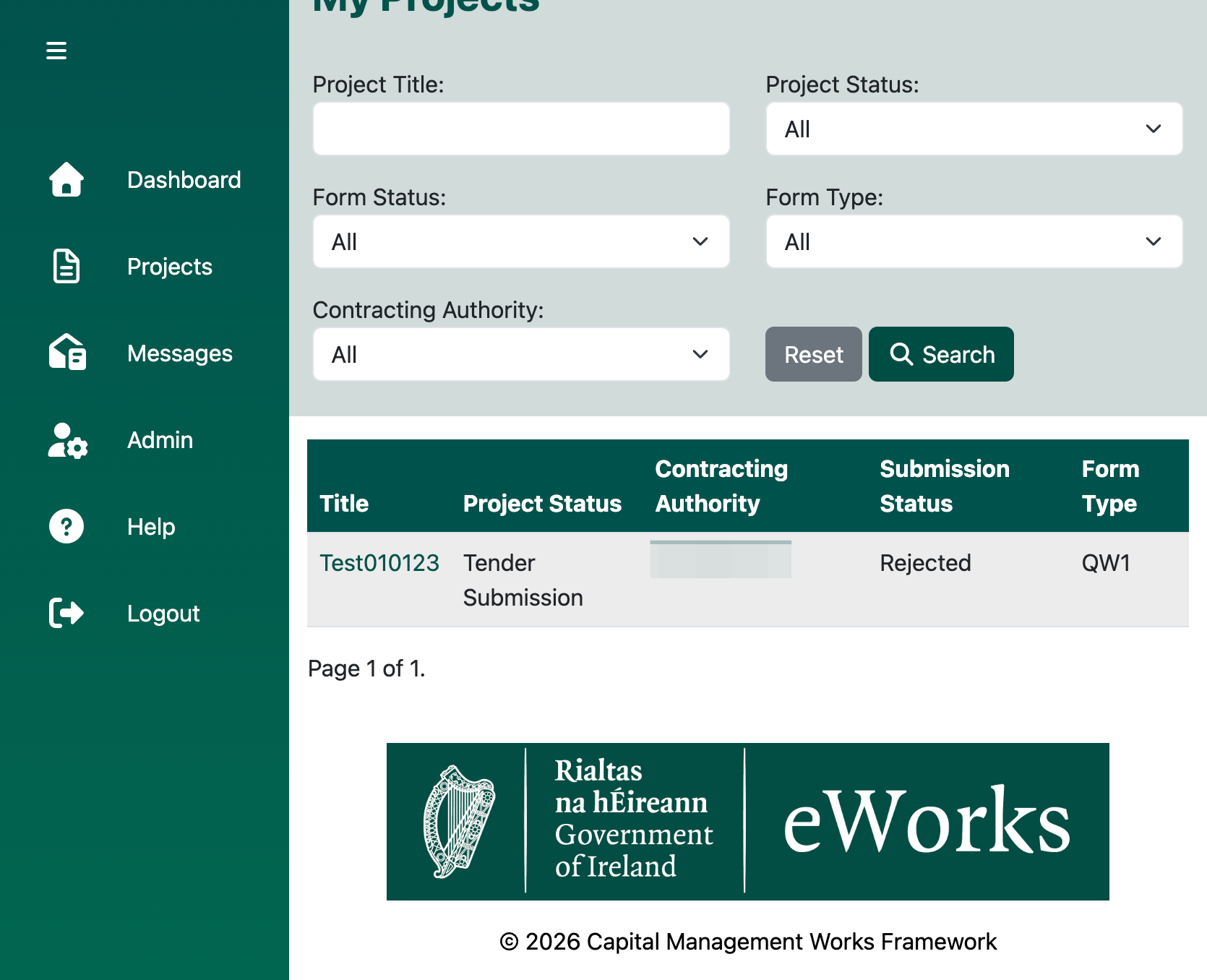Click the Projects document icon
The height and width of the screenshot is (980, 1207).
click(66, 266)
